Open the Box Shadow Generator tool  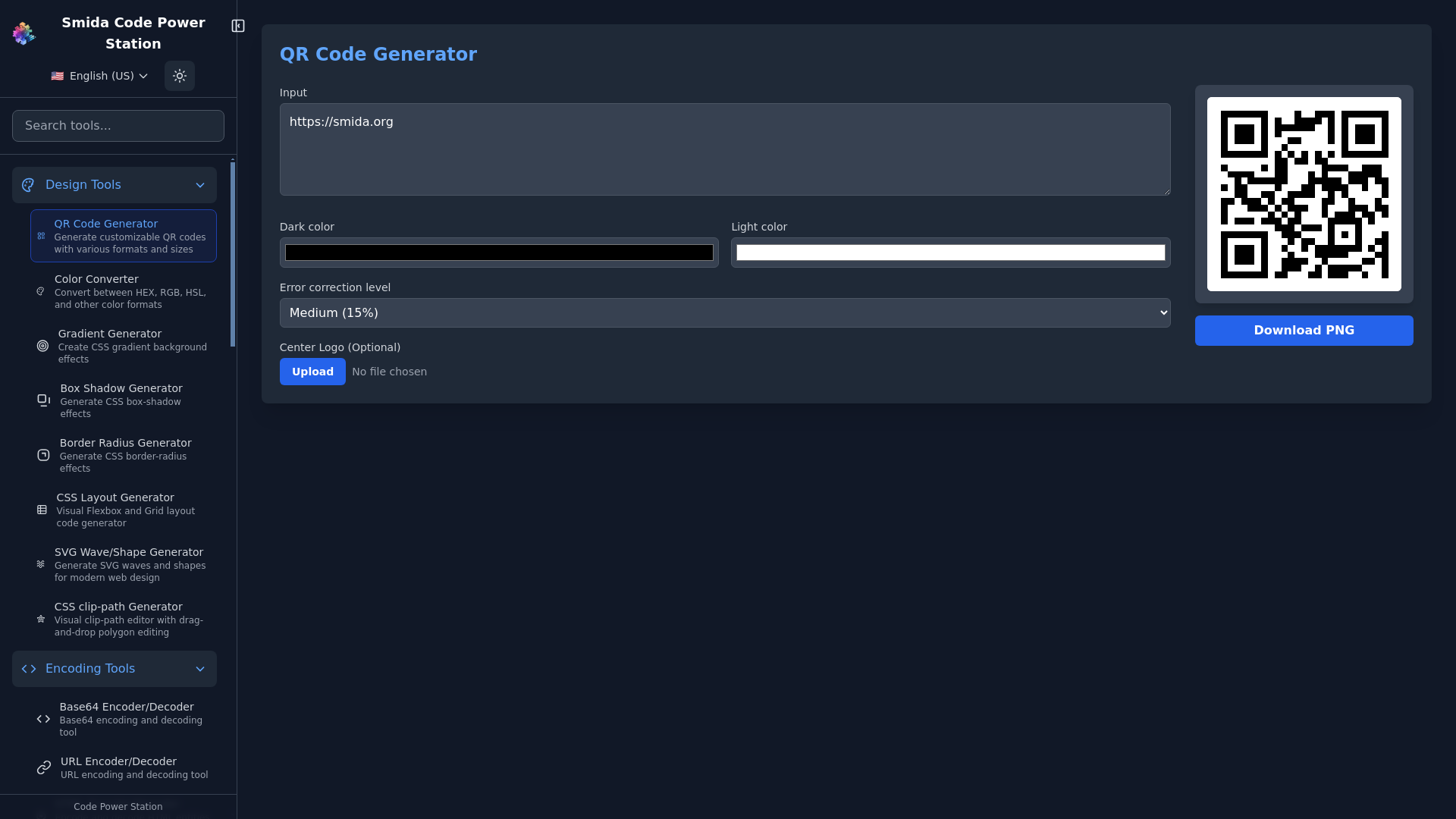coord(124,400)
